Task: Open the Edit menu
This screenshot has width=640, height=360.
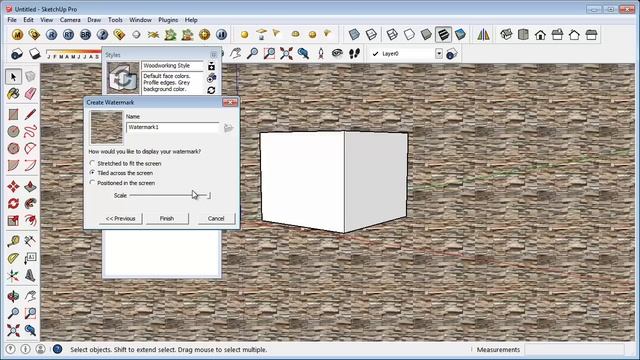Action: coord(28,20)
